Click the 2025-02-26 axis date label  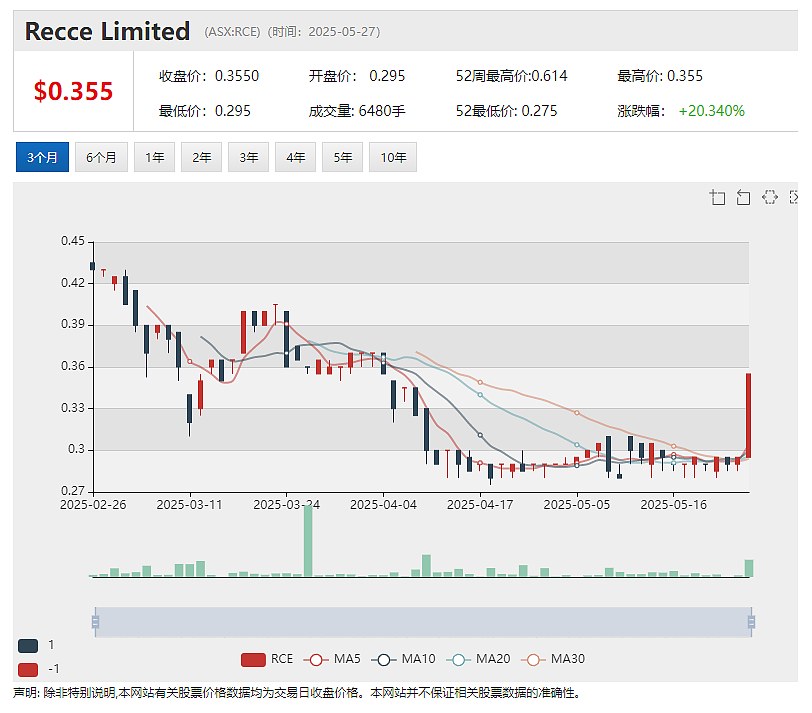pyautogui.click(x=93, y=504)
